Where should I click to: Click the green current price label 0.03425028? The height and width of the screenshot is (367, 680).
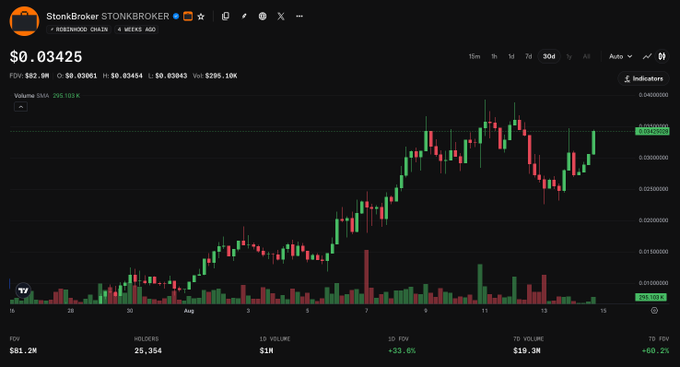652,131
